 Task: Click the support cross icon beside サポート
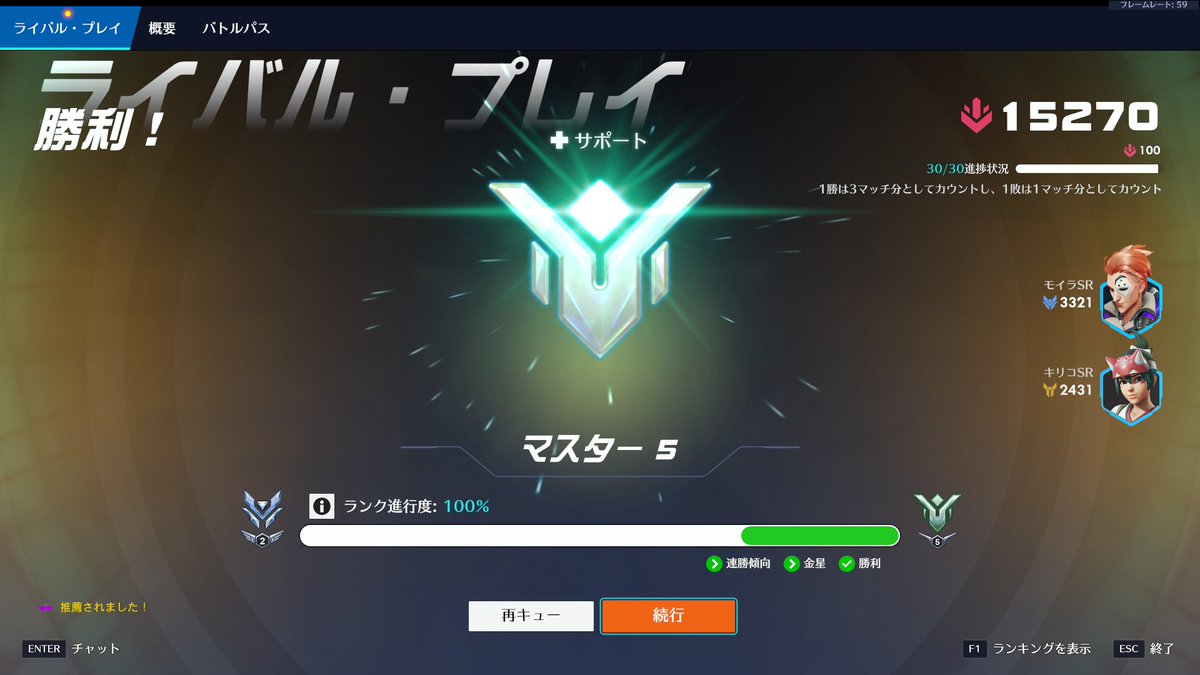(x=559, y=141)
